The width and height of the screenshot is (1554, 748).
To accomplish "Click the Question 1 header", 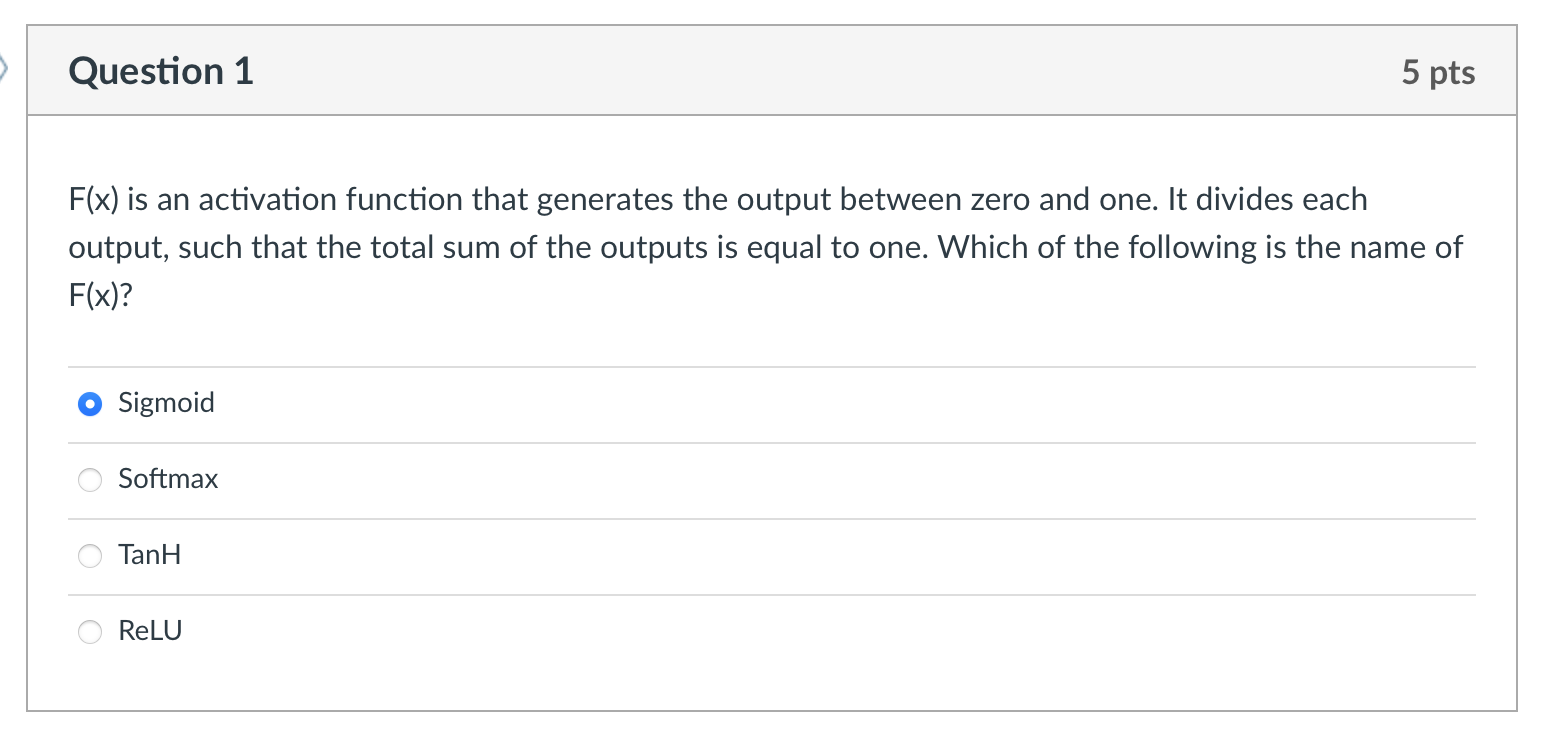I will pos(160,71).
